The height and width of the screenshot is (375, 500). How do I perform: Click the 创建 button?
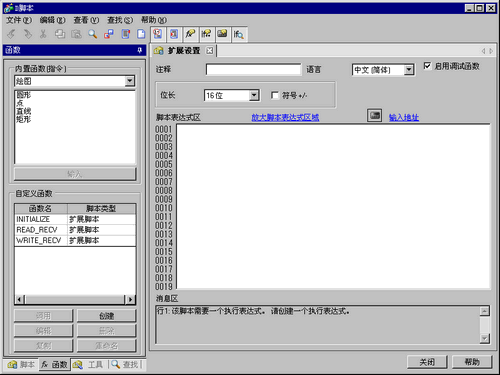point(107,316)
